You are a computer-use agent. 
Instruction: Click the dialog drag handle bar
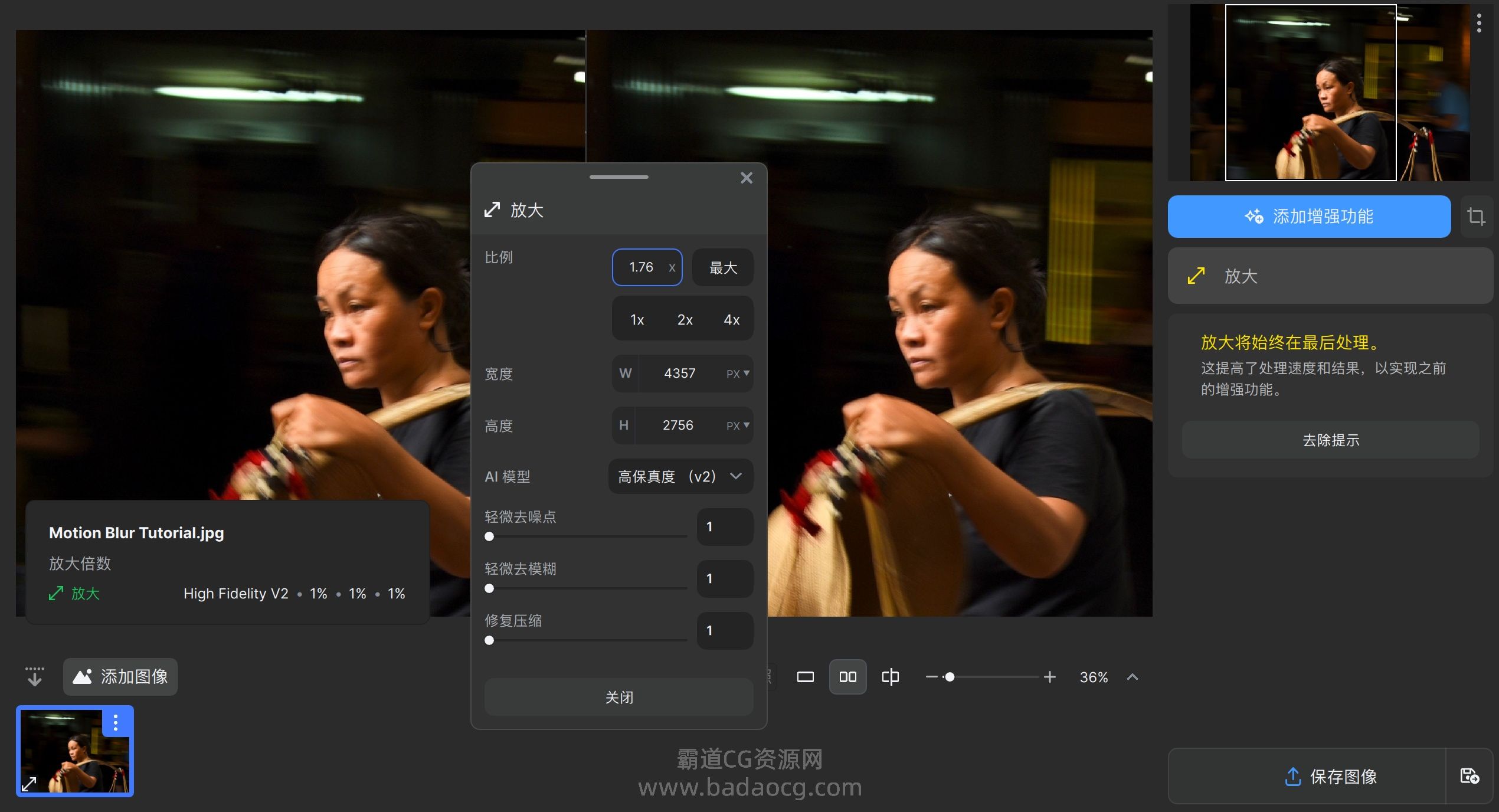618,176
